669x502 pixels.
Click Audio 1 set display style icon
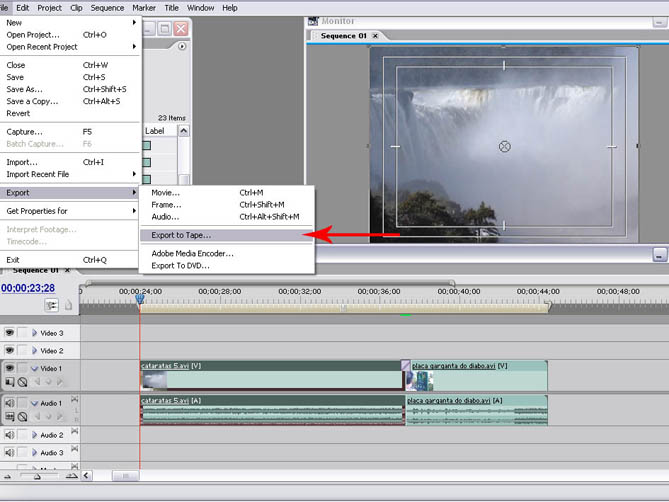pyautogui.click(x=9, y=416)
